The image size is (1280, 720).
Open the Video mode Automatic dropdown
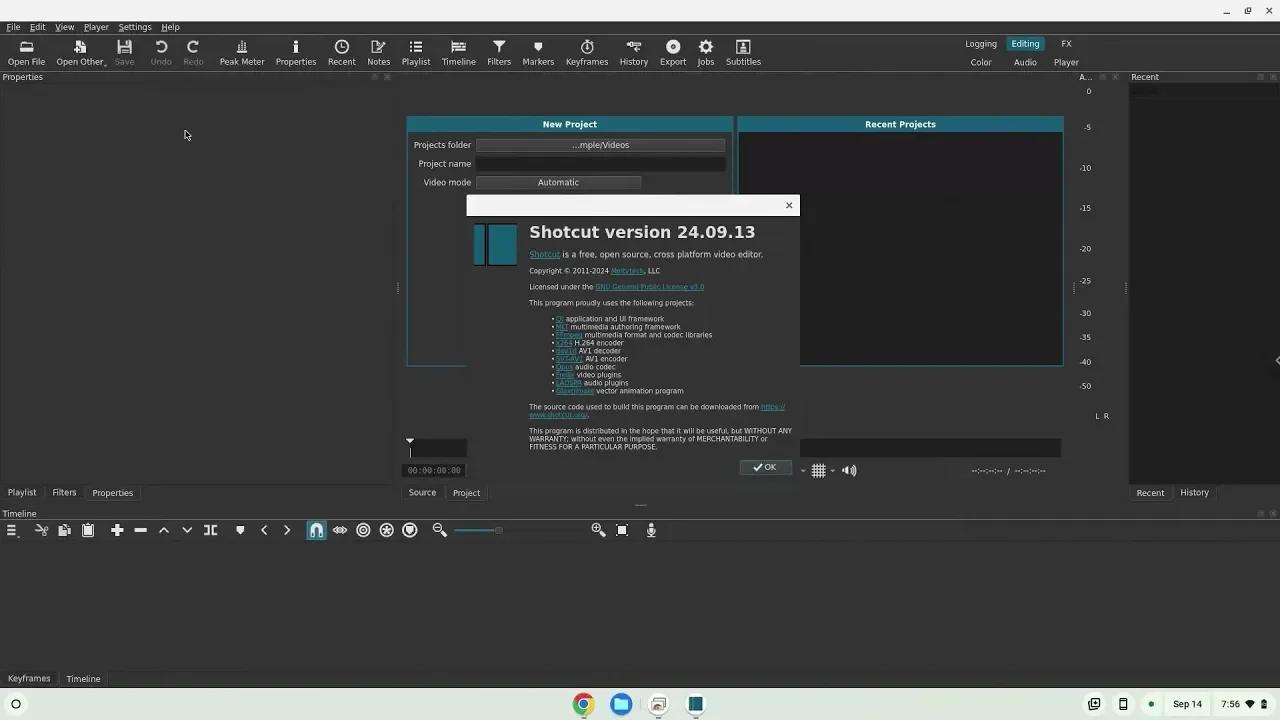(x=558, y=182)
